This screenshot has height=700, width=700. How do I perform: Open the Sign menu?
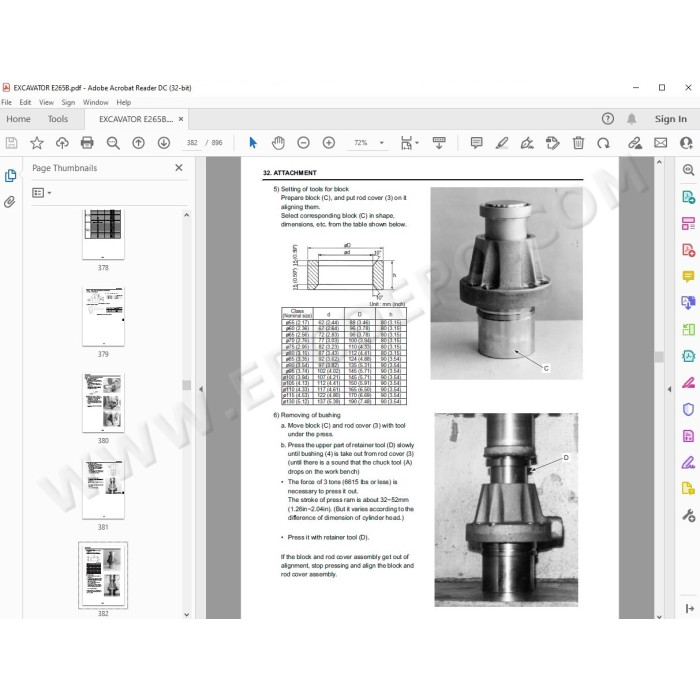[68, 102]
